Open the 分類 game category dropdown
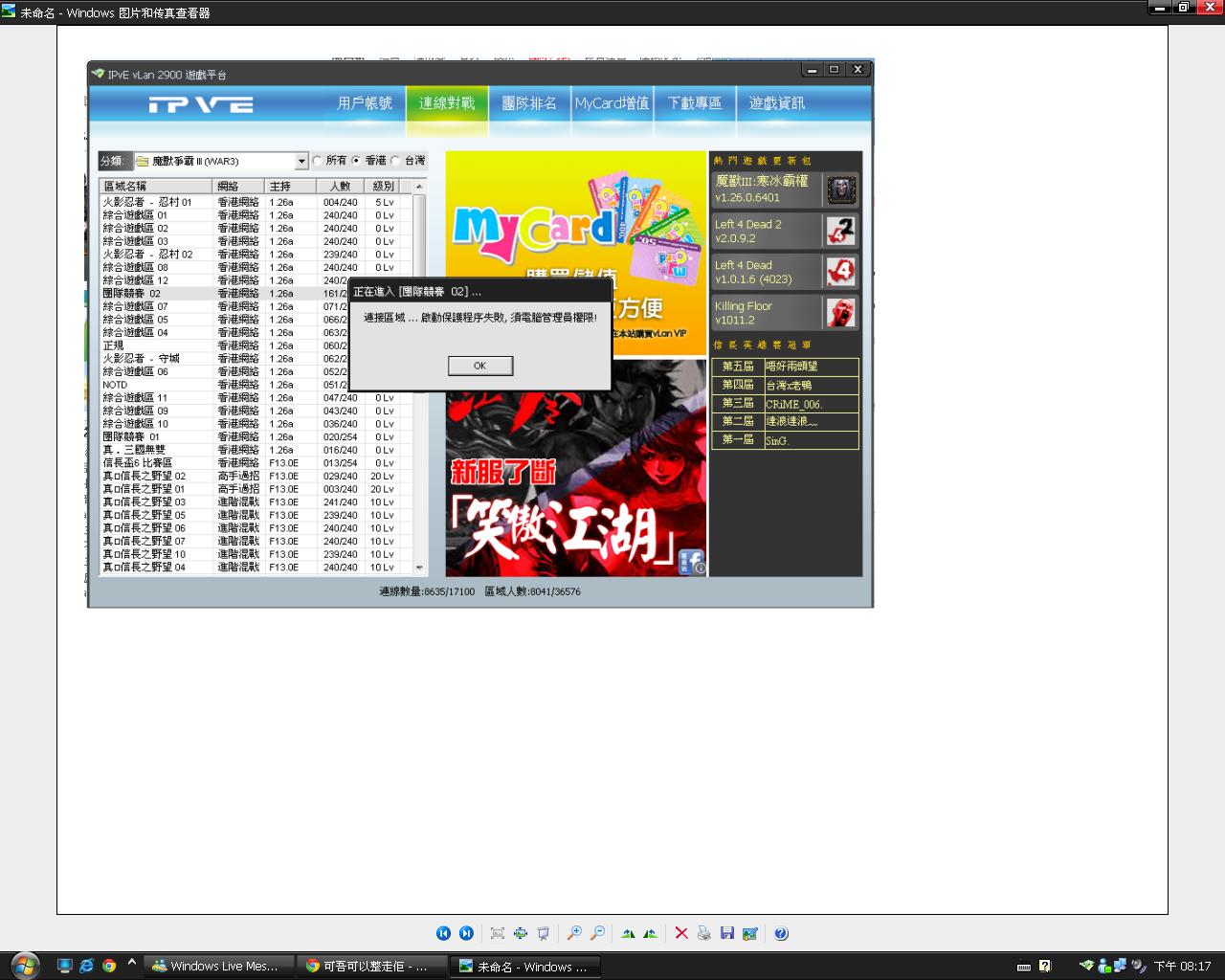1225x980 pixels. 301,161
